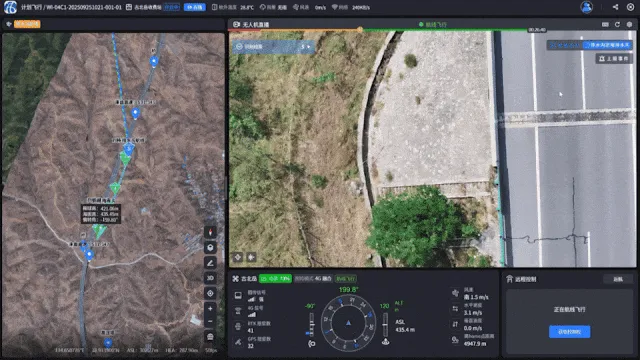The width and height of the screenshot is (640, 360).
Task: Click the RTK satellite count icon
Action: [238, 327]
